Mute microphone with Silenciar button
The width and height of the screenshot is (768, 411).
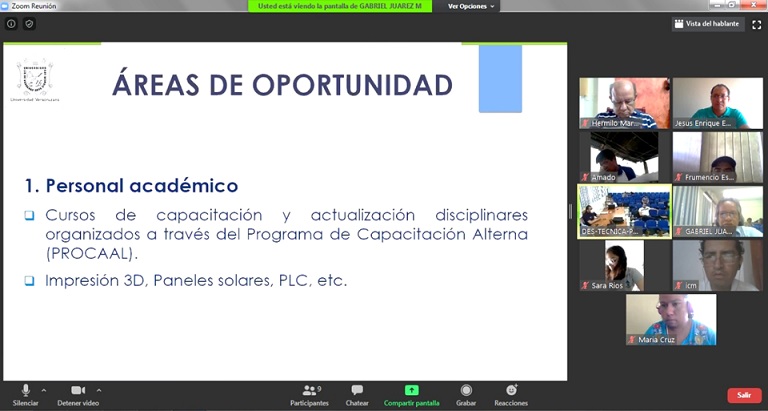(x=25, y=391)
